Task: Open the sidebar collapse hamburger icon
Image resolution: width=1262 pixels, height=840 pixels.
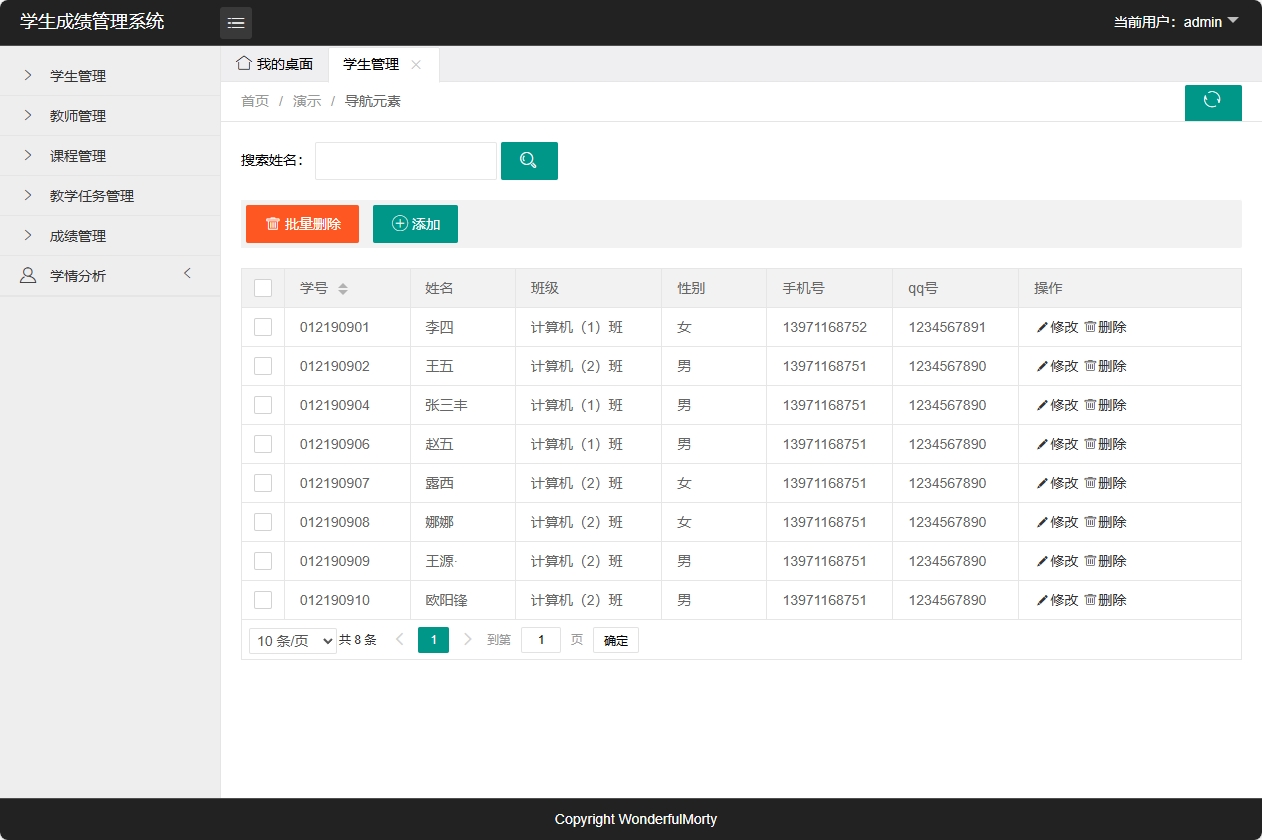Action: (x=236, y=22)
